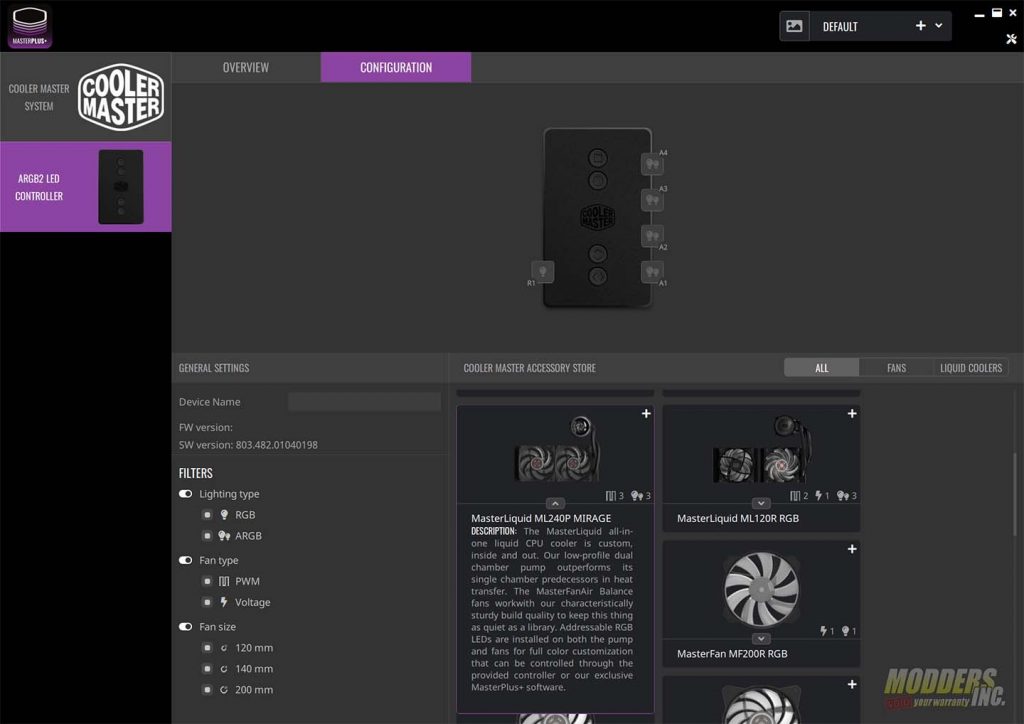Click the PWM icon in filters

(x=224, y=581)
